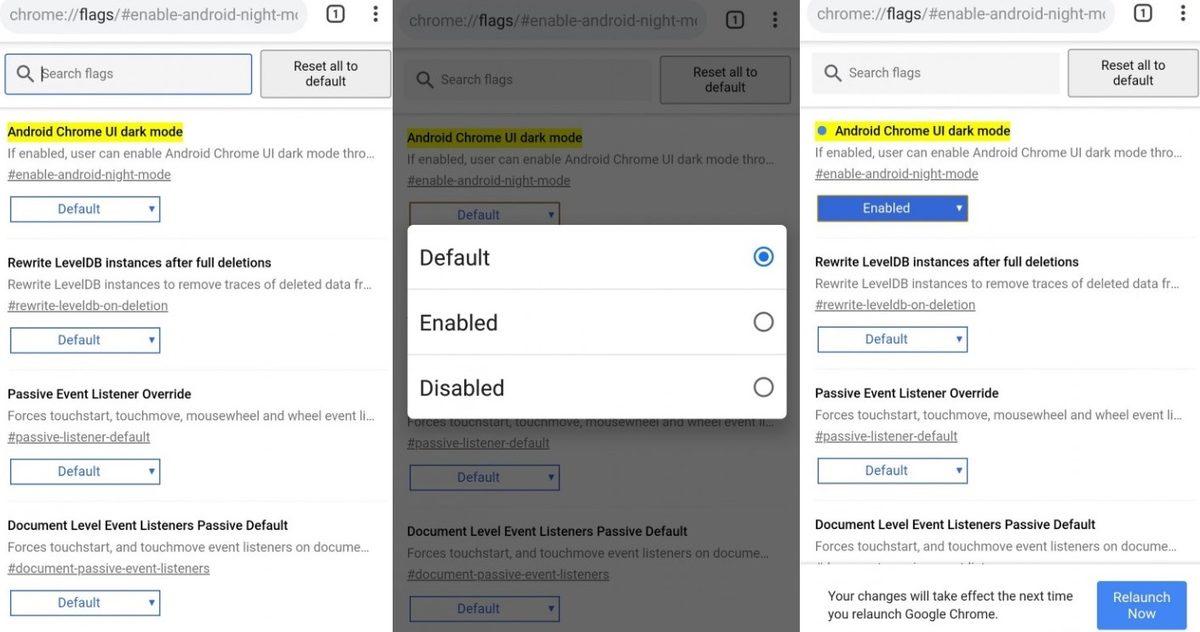1200x632 pixels.
Task: Click the magnifier icon in the right Search flags box
Action: [x=833, y=72]
